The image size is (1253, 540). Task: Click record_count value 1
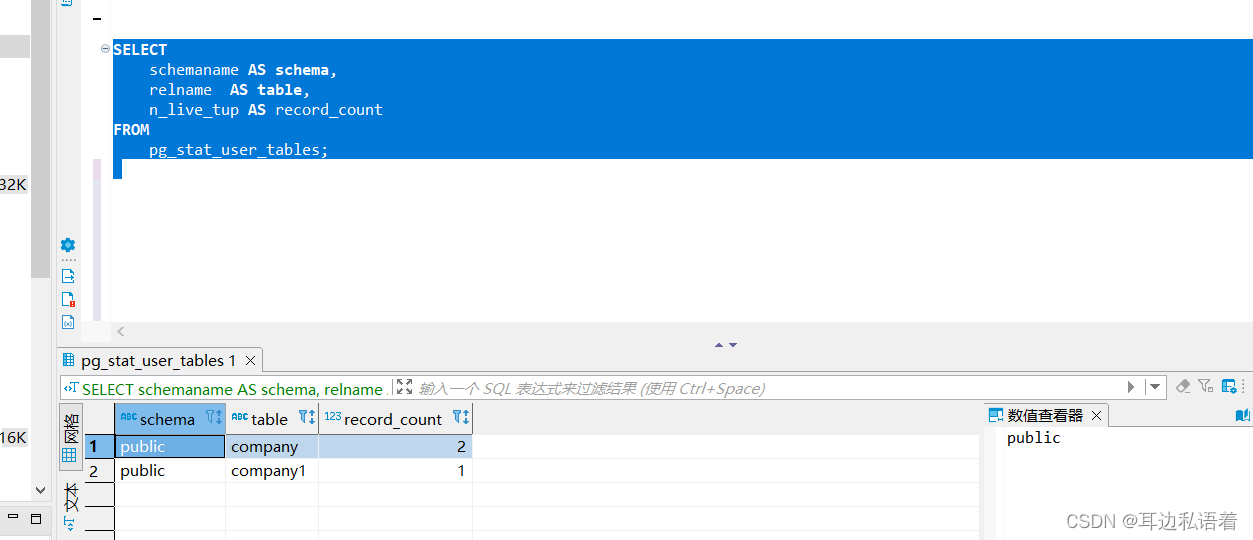[x=396, y=470]
